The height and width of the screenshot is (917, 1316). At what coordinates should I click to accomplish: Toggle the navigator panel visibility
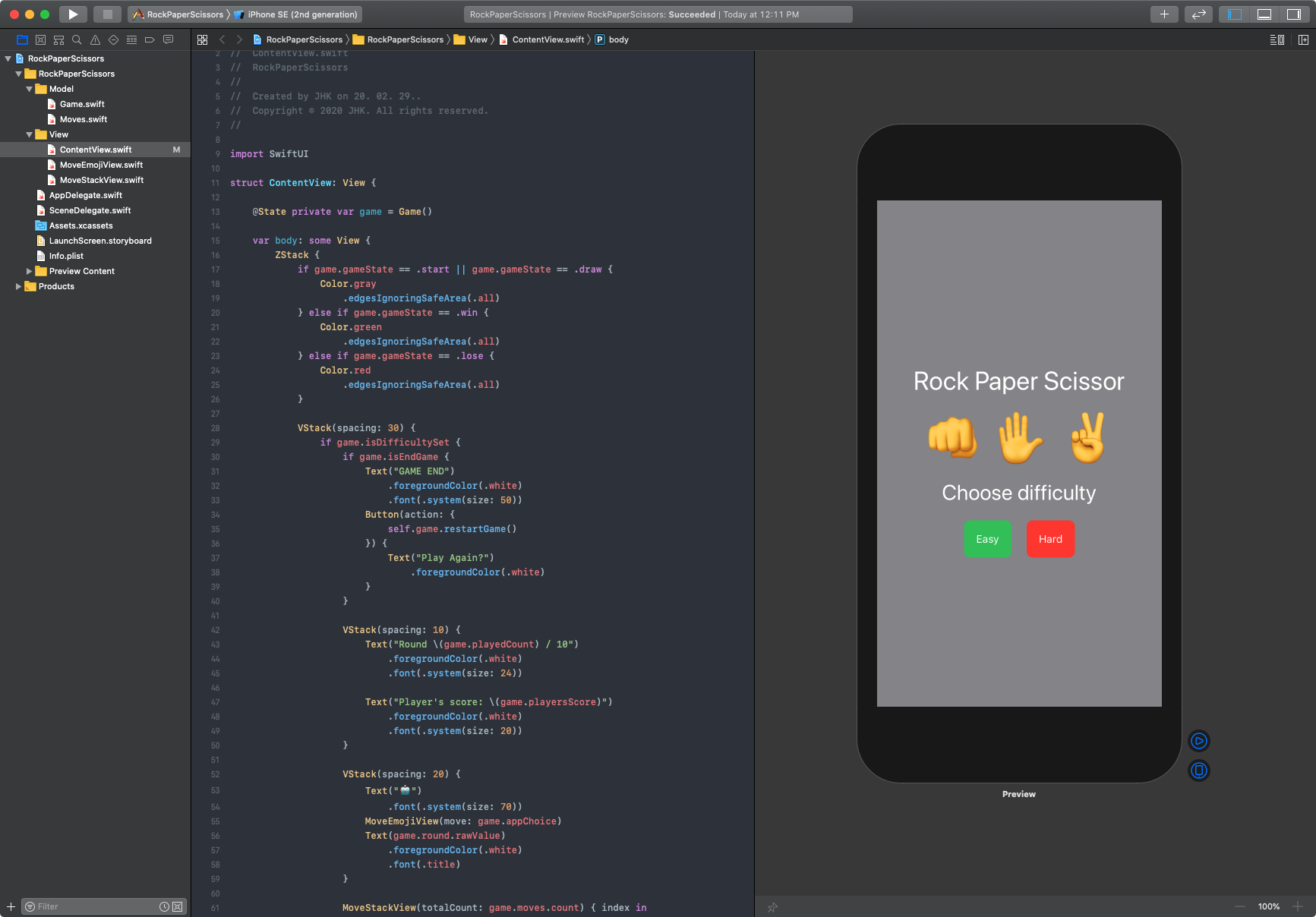1235,14
